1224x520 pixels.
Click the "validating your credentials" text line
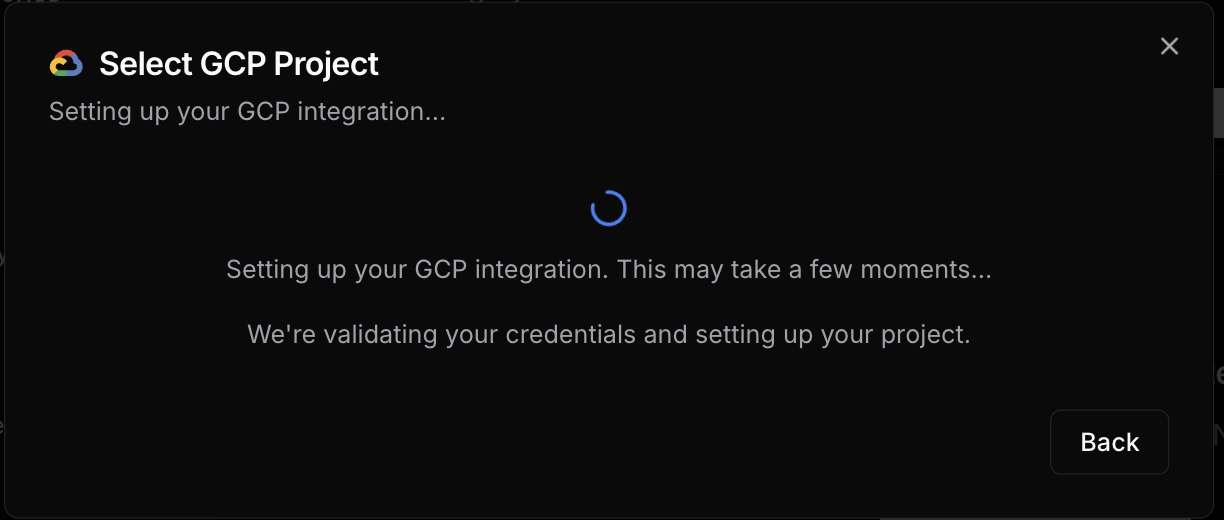609,334
